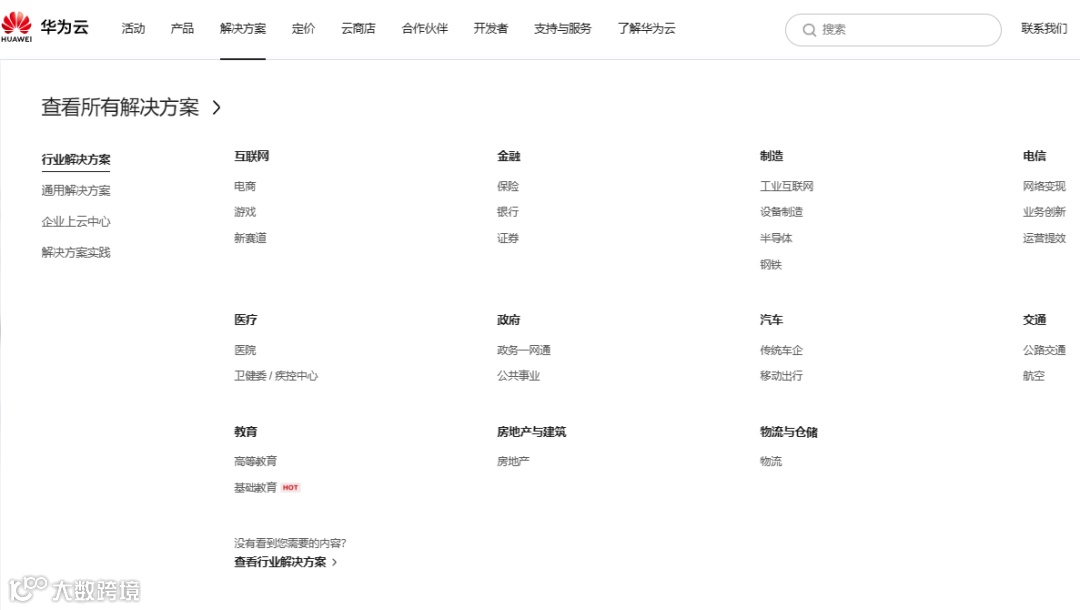This screenshot has height=610, width=1080.
Task: Click the Huawei Cloud logo
Action: (x=45, y=28)
